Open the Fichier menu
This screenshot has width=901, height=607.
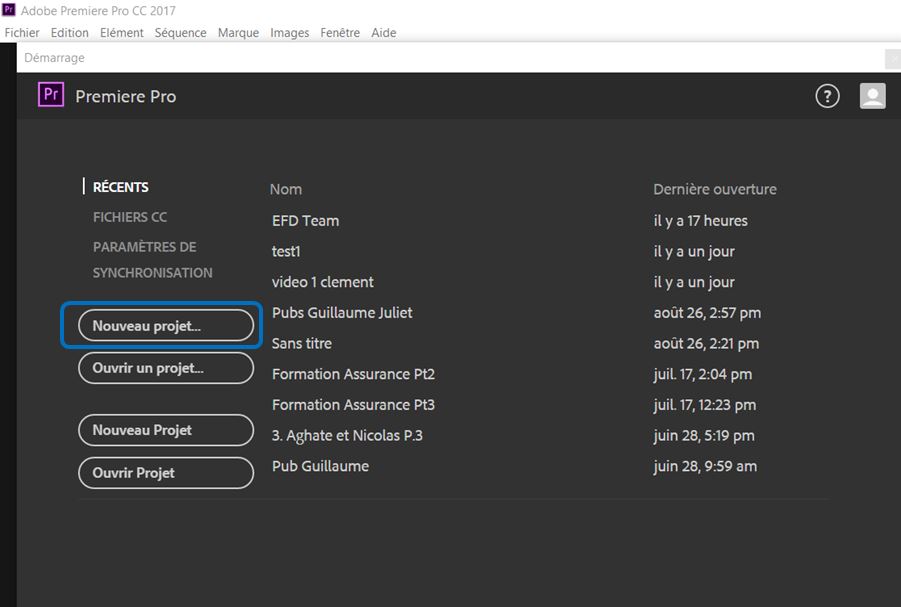(22, 33)
